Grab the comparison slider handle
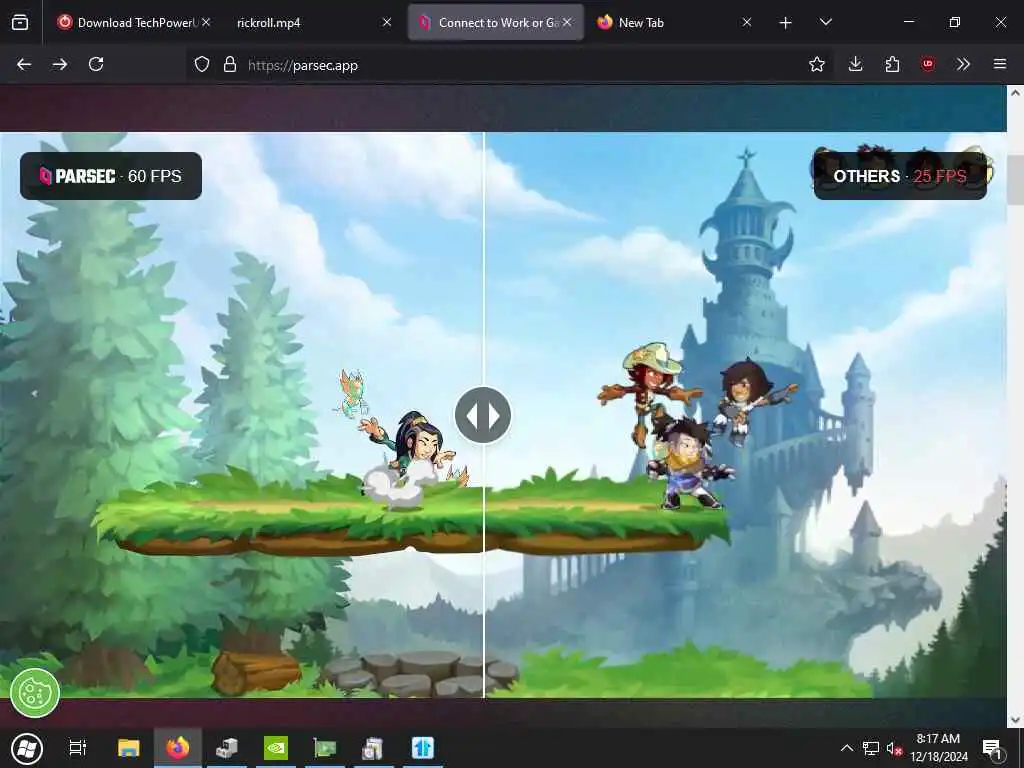1024x768 pixels. (x=483, y=415)
